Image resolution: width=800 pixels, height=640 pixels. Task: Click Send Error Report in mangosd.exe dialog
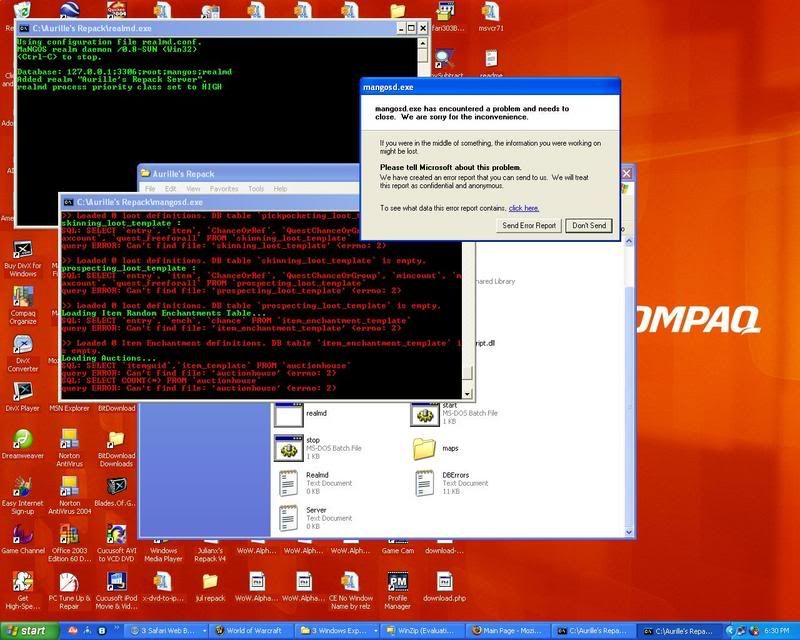coord(529,226)
